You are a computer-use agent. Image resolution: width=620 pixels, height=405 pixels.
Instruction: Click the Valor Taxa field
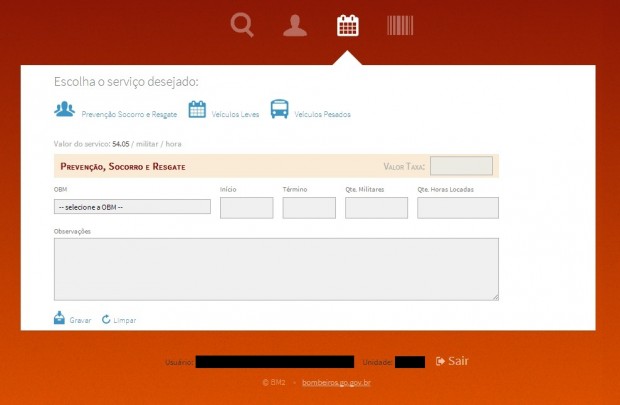(x=461, y=166)
